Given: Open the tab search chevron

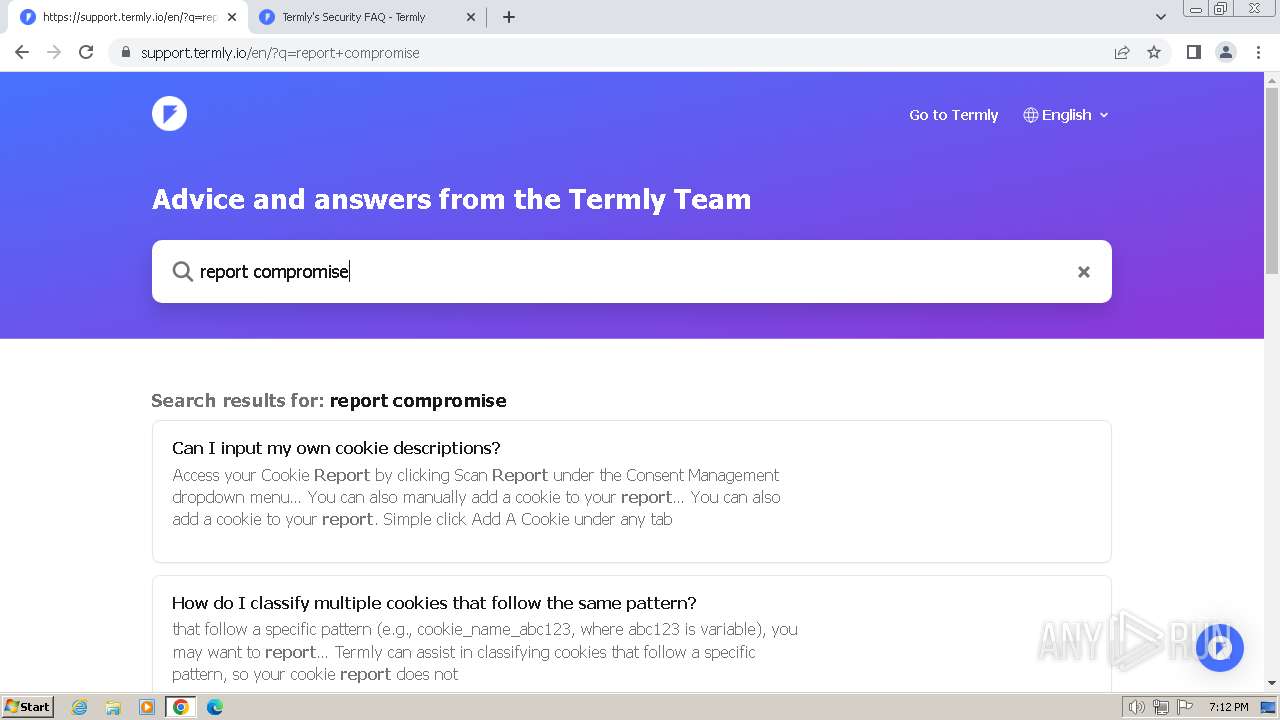Looking at the screenshot, I should [x=1160, y=17].
